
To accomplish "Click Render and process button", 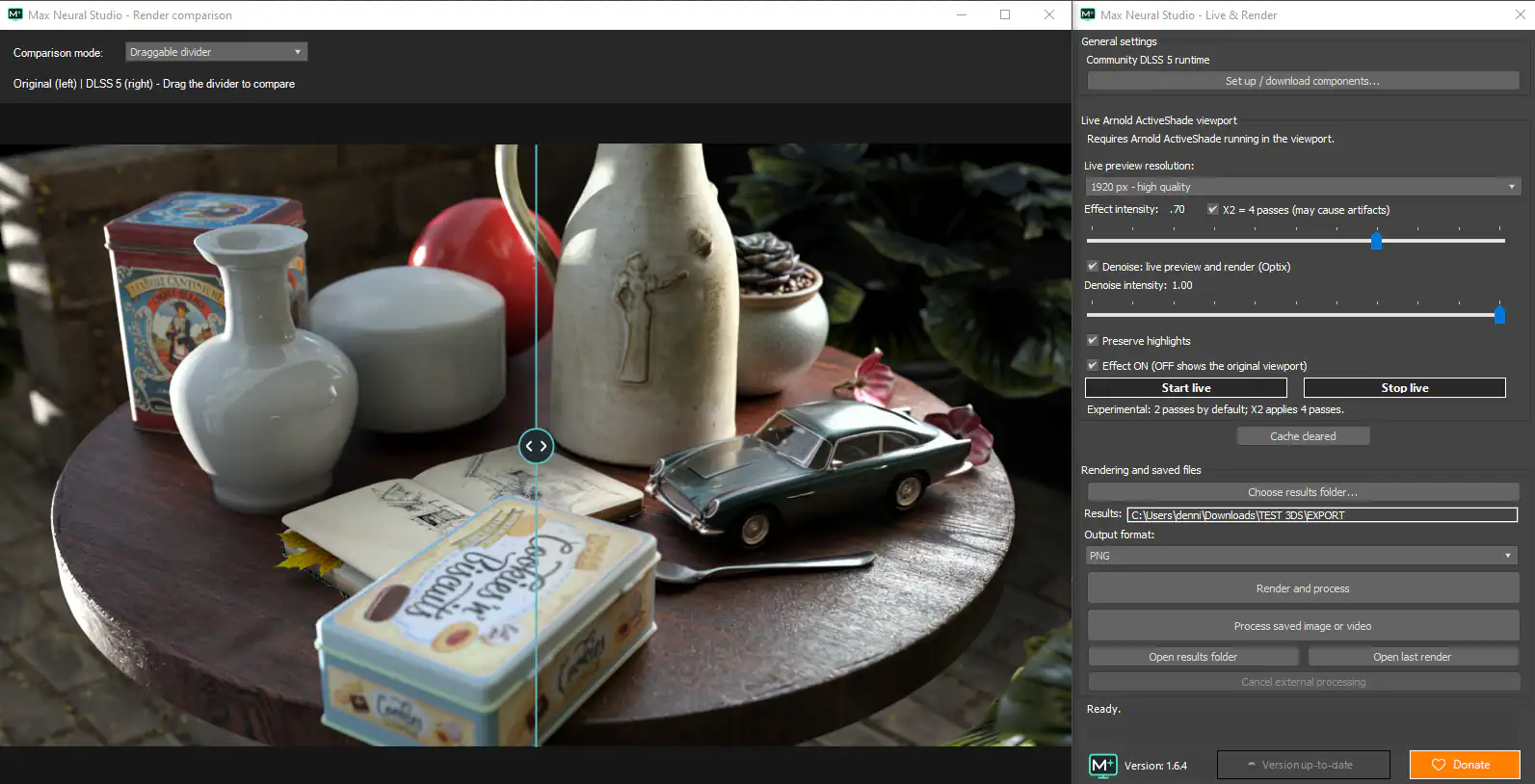I will coord(1303,588).
